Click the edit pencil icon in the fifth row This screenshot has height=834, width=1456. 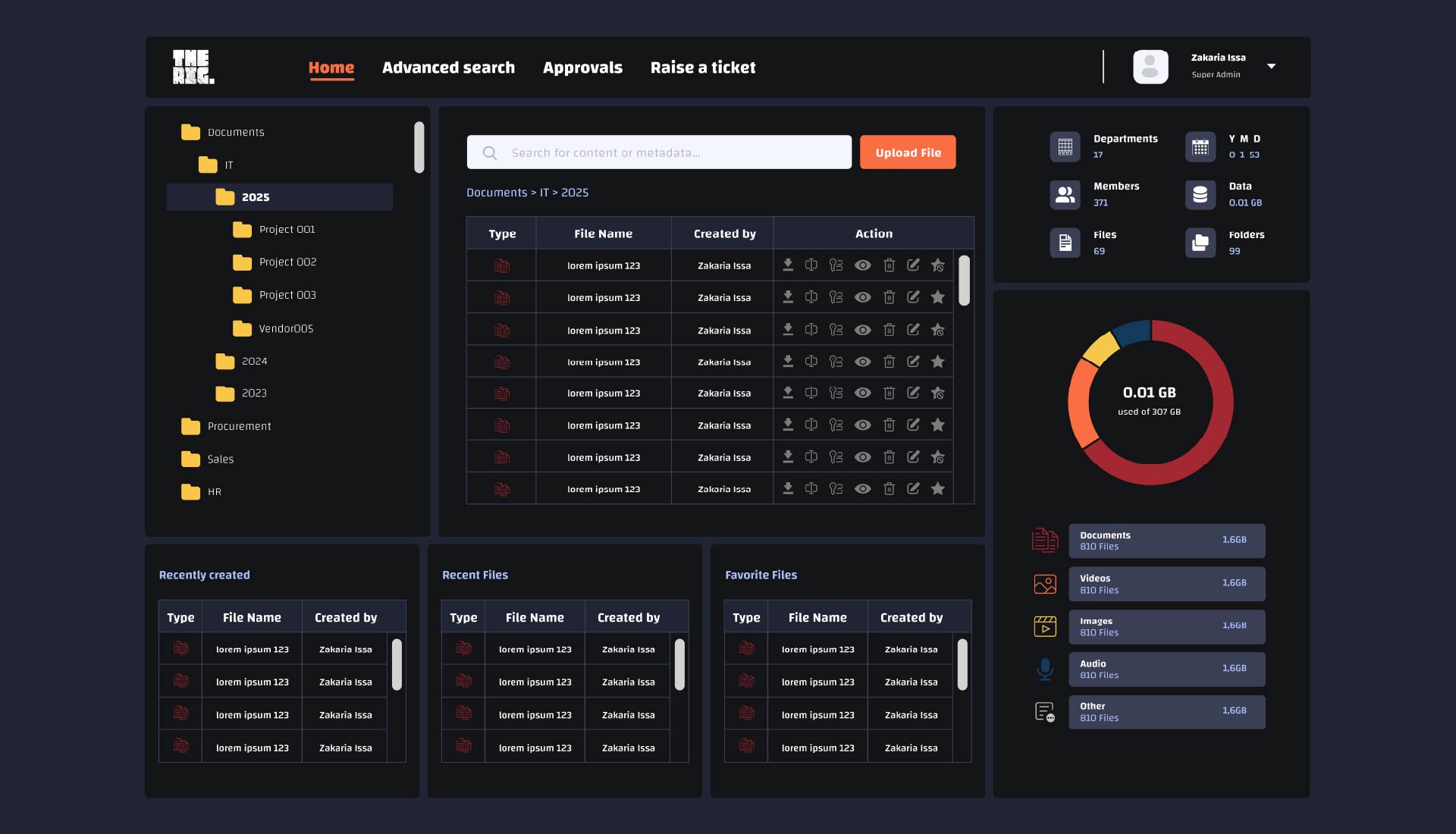[913, 393]
